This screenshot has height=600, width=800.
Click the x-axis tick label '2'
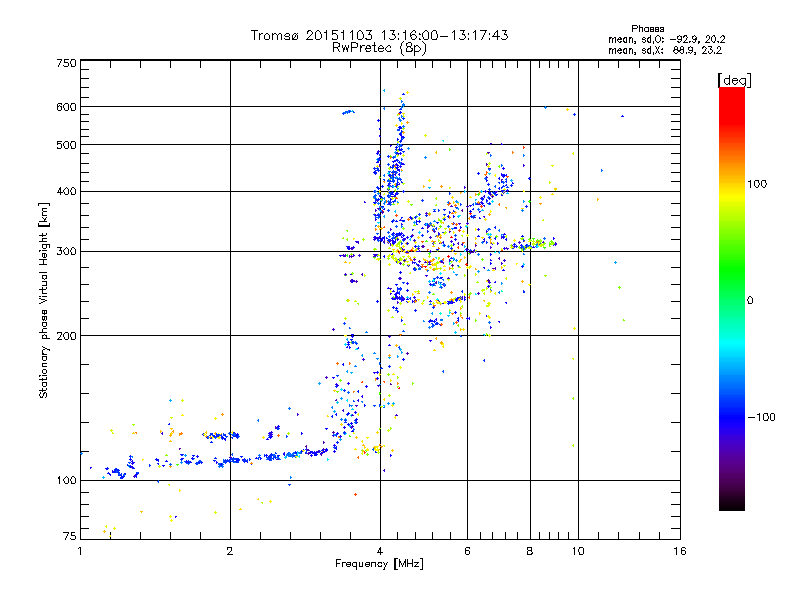(x=230, y=551)
